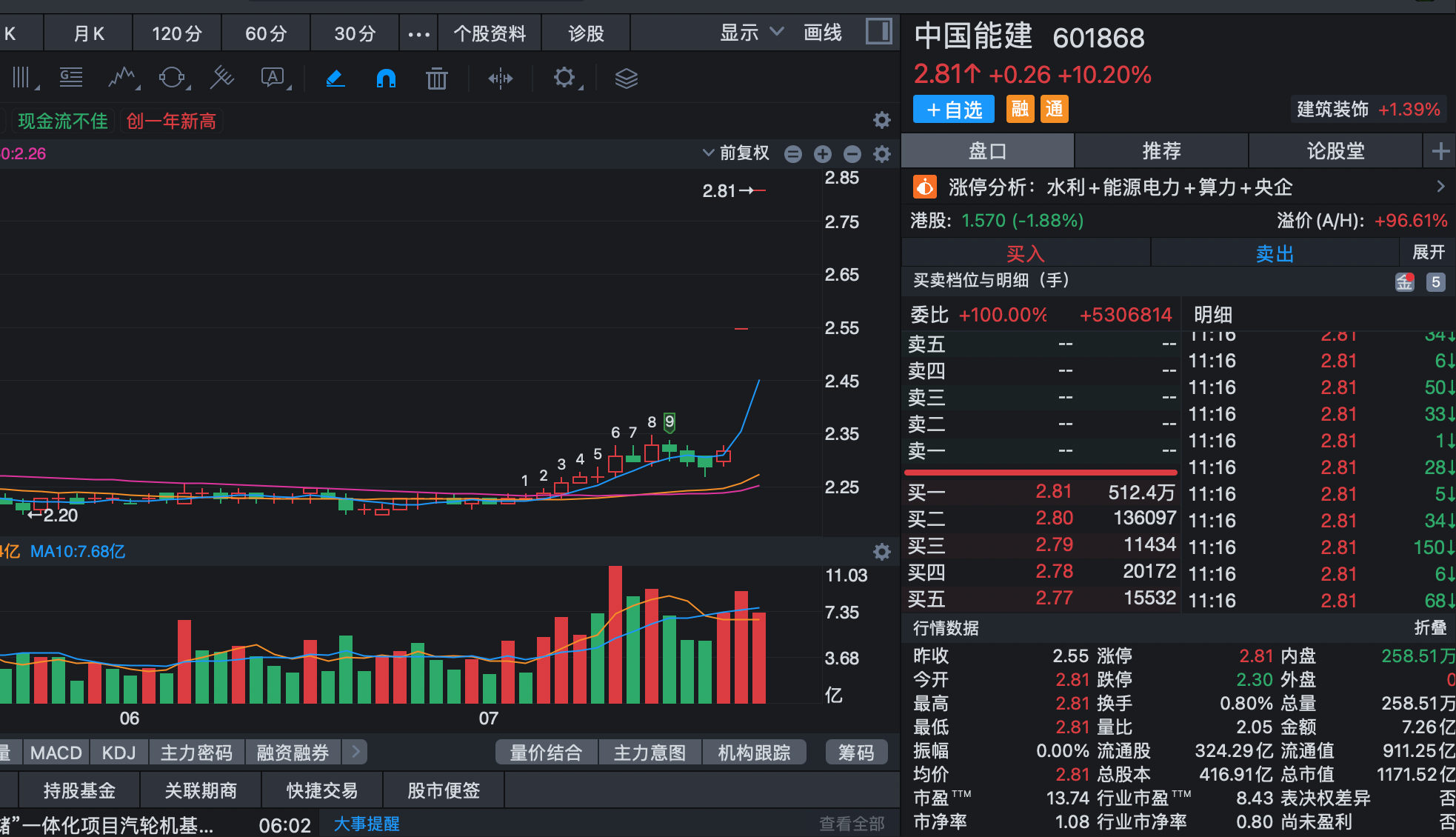
Task: Click the 量价结合 button
Action: 546,753
